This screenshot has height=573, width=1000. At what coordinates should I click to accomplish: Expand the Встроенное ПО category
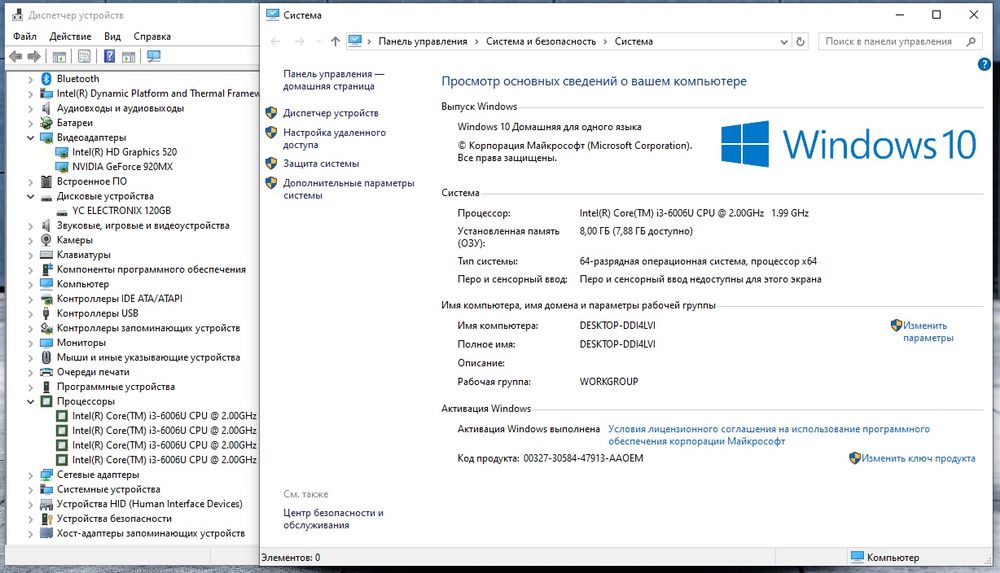click(x=30, y=181)
